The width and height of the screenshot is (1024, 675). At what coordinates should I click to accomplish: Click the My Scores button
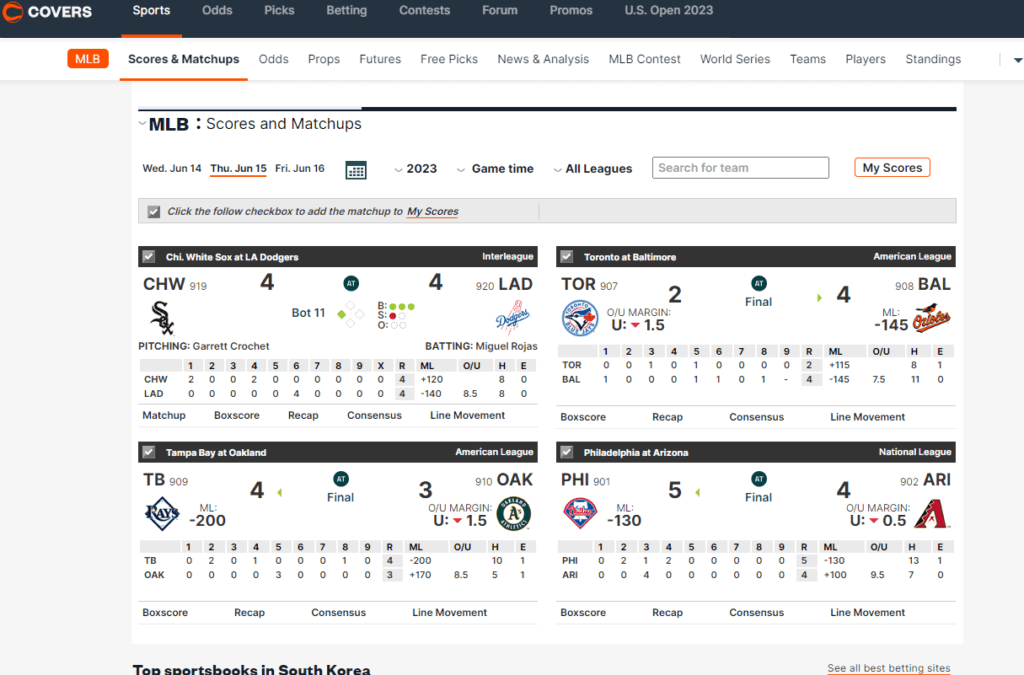[892, 168]
